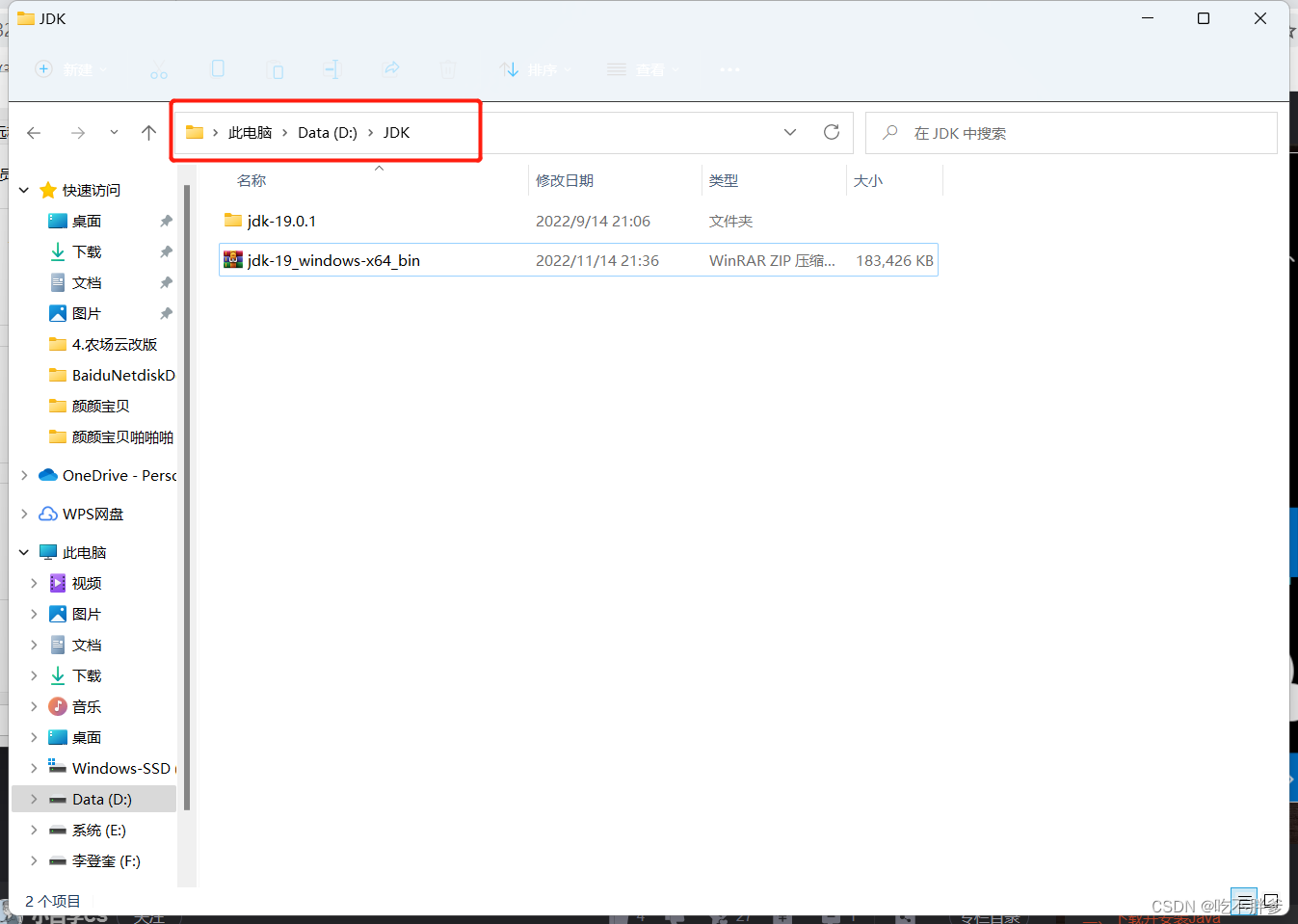The height and width of the screenshot is (924, 1298).
Task: Open the three-dots See more menu
Action: [729, 69]
